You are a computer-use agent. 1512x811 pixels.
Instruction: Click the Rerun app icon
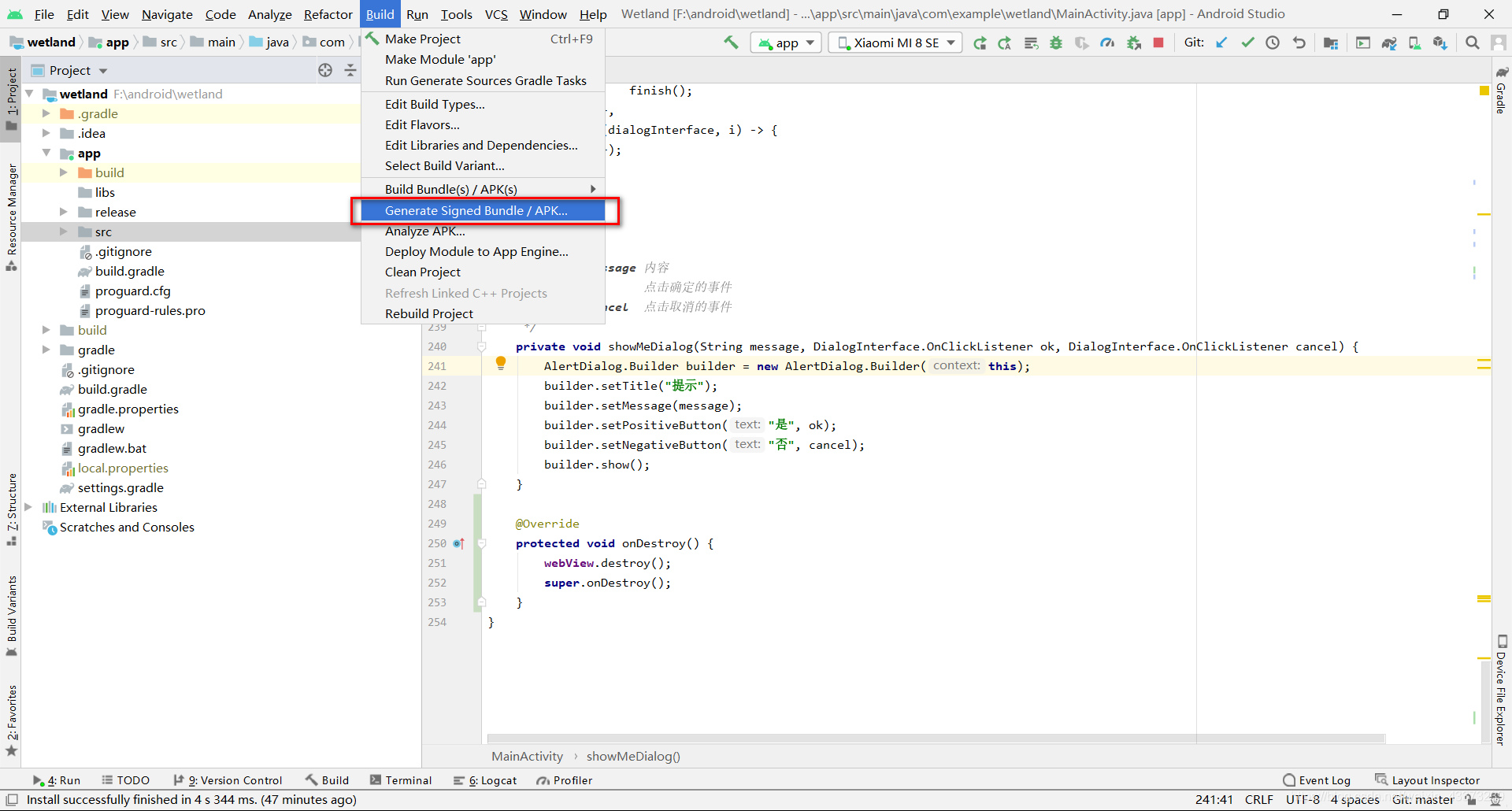980,43
